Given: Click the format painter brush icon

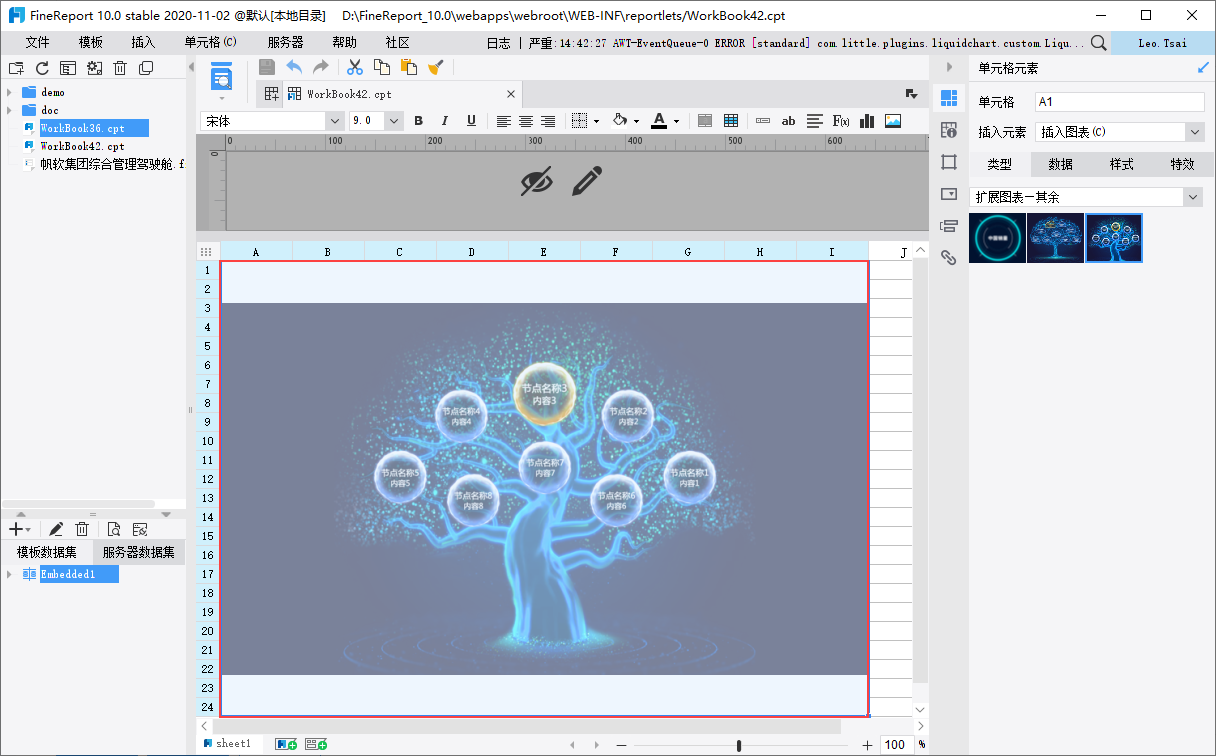Looking at the screenshot, I should [435, 67].
